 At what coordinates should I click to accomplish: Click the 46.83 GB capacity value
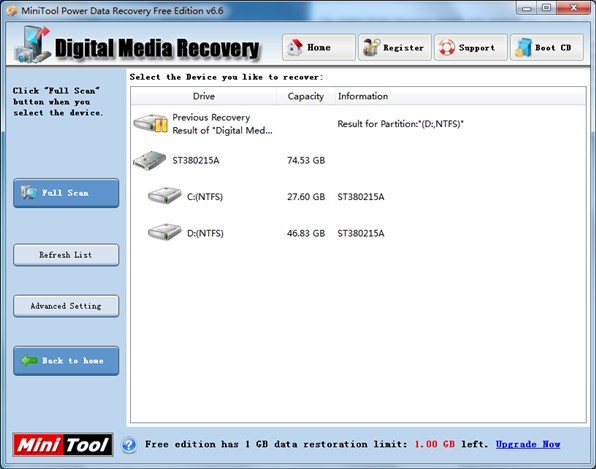(306, 233)
